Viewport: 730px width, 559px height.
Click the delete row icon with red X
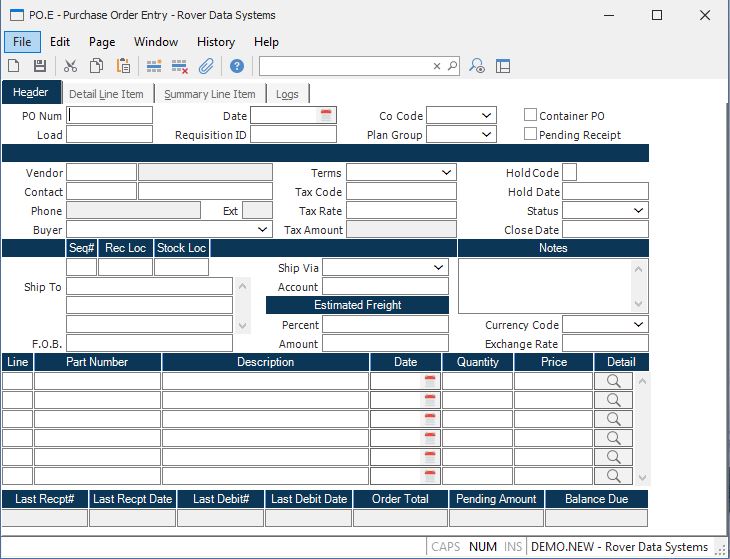(x=180, y=66)
